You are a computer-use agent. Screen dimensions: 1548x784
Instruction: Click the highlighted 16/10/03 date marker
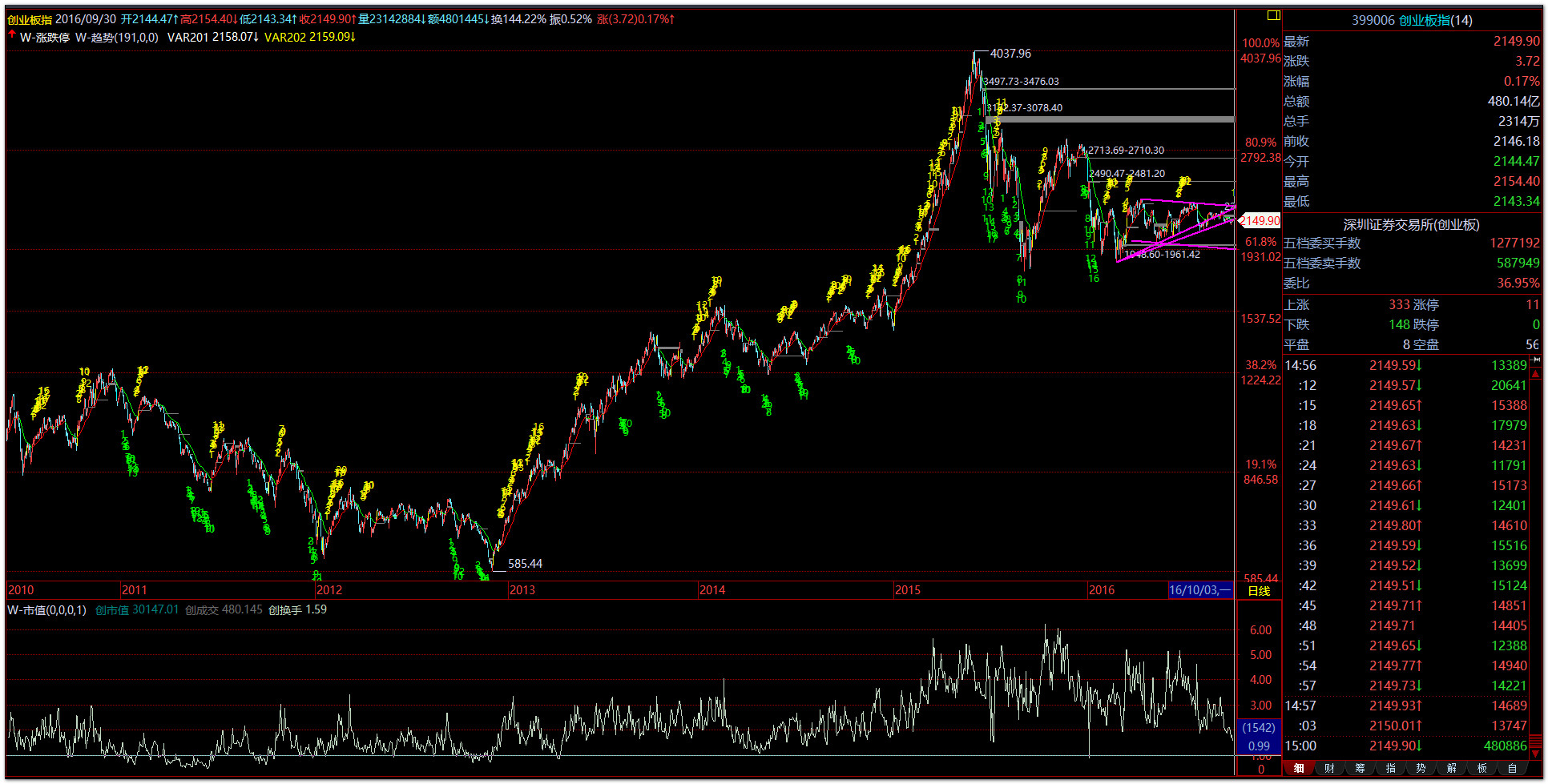(1199, 590)
